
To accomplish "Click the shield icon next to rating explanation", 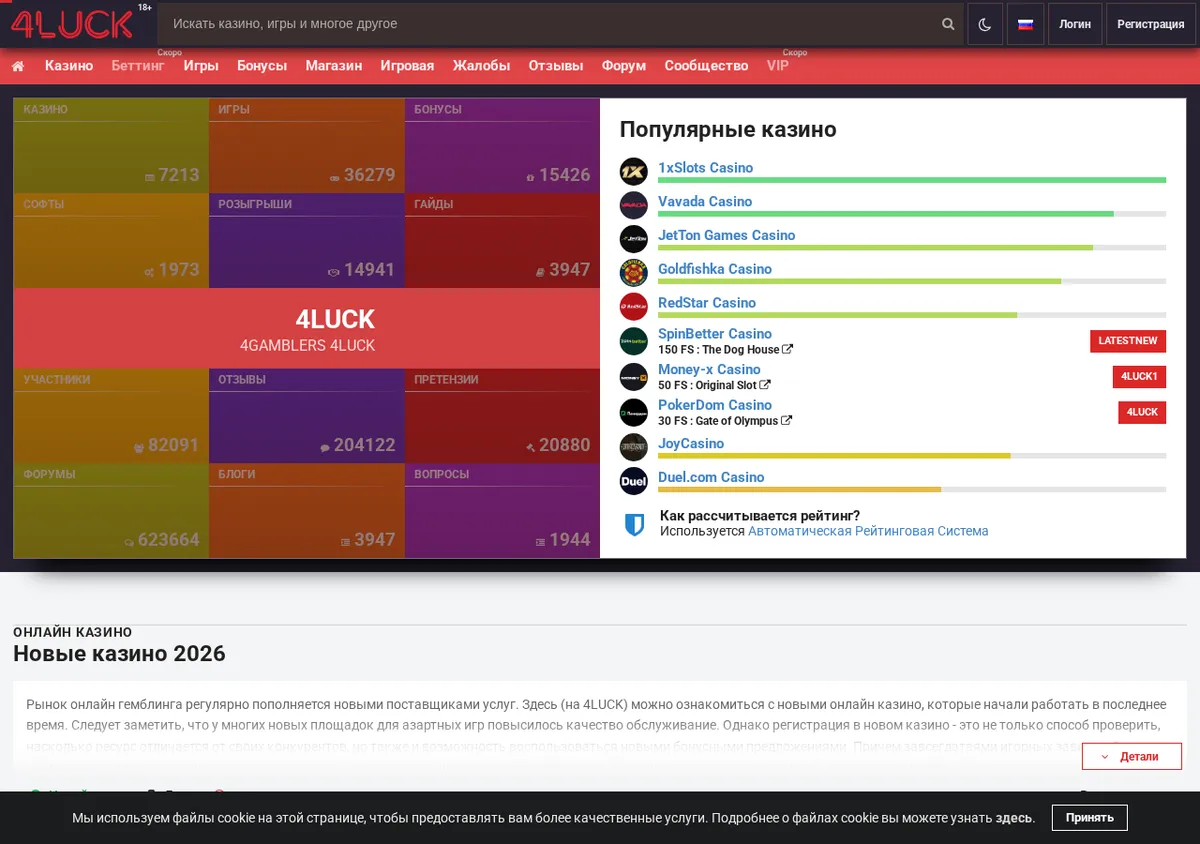I will point(634,525).
